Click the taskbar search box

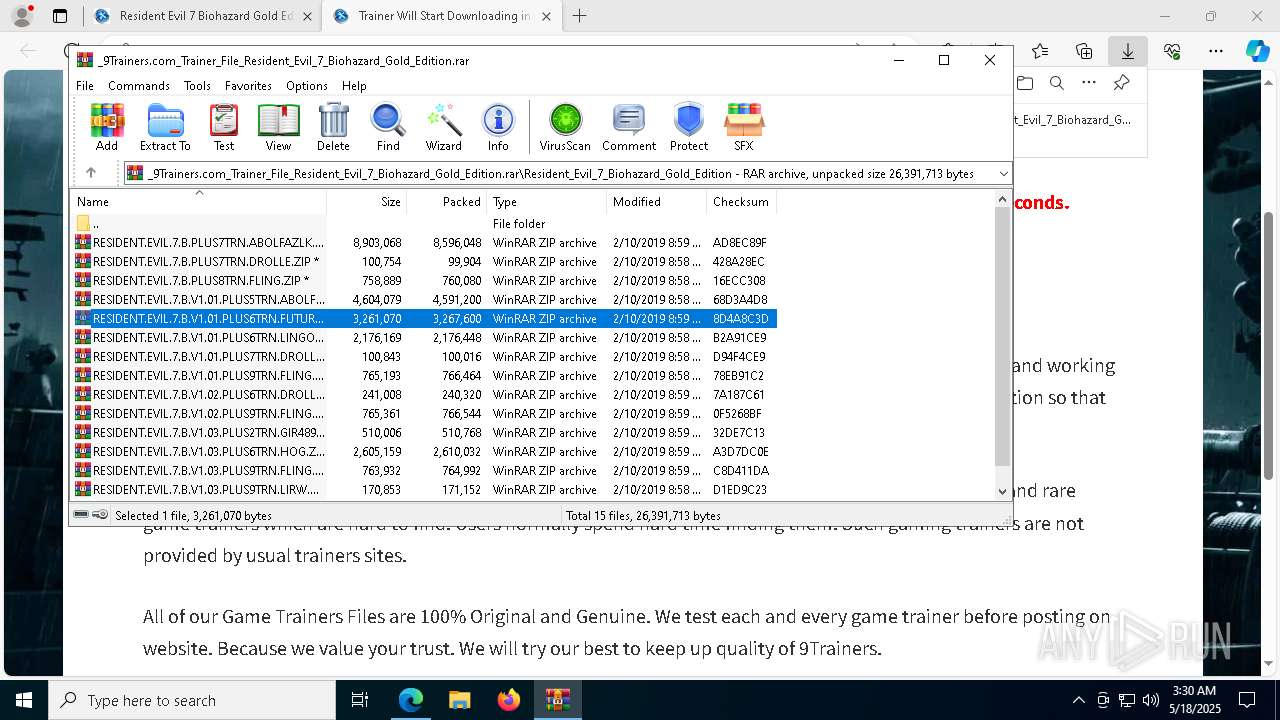tap(192, 700)
